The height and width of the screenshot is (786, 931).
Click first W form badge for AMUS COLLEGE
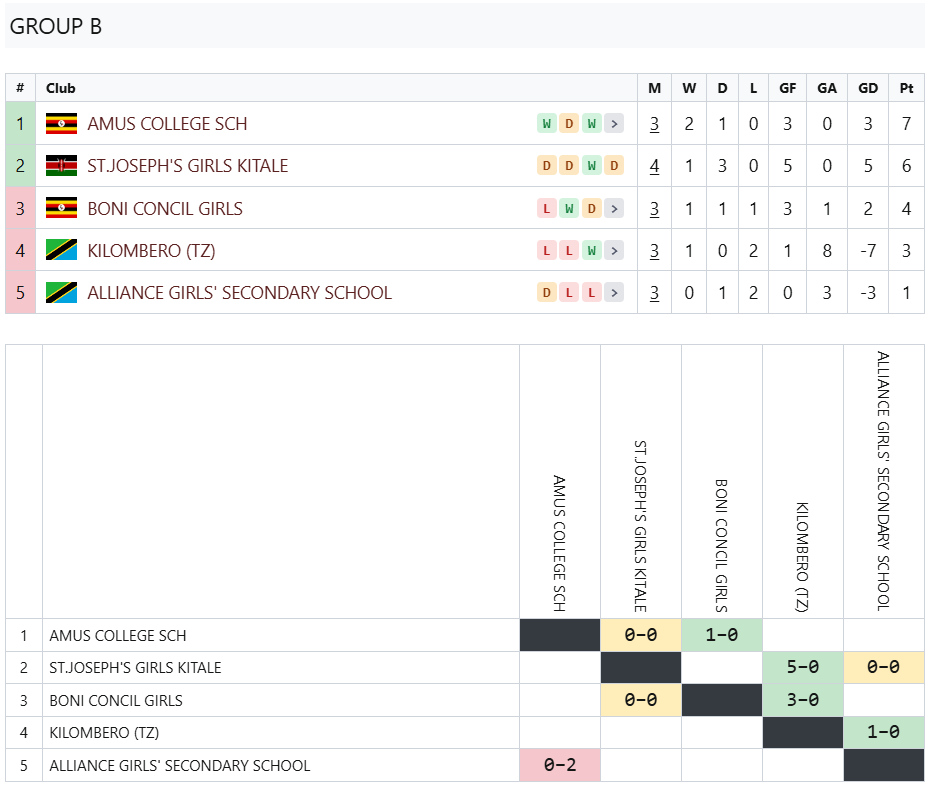(547, 123)
